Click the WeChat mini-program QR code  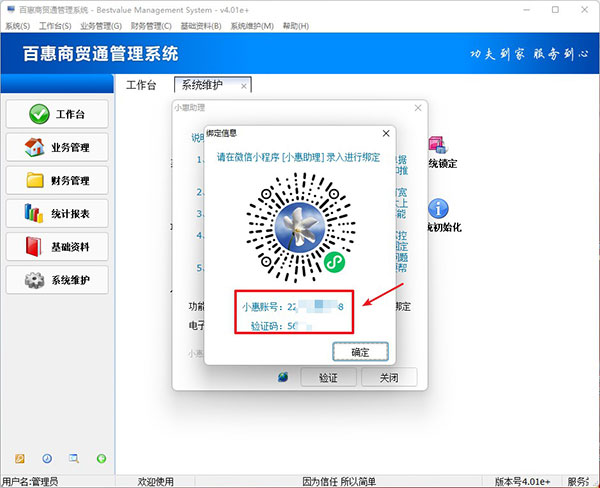click(x=300, y=228)
